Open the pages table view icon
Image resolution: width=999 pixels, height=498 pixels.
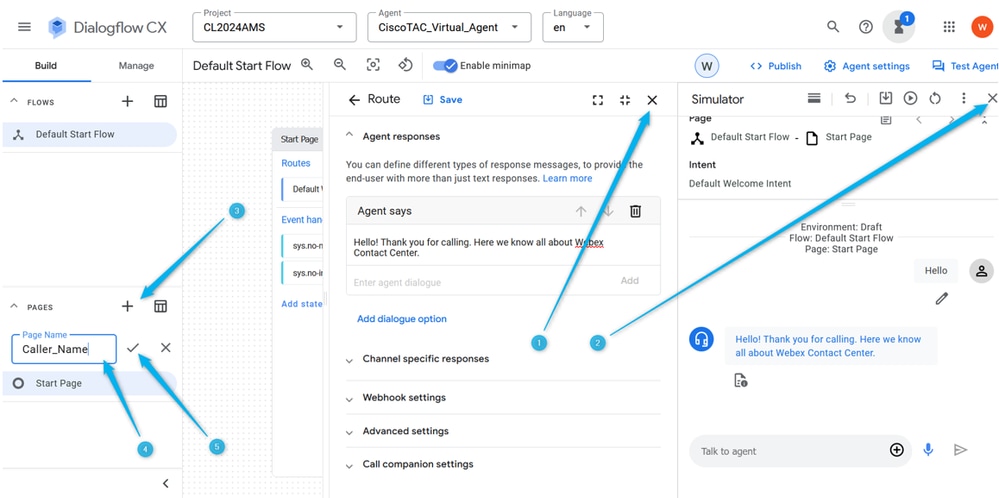(161, 306)
